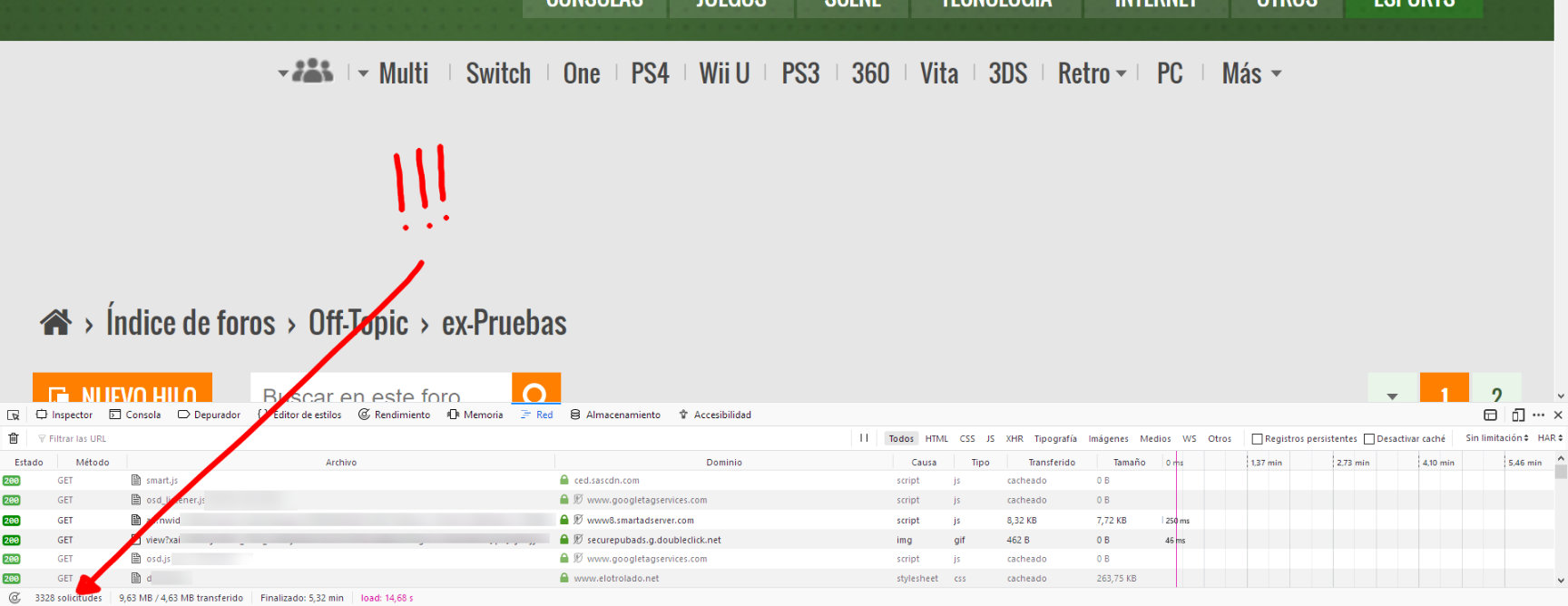Image resolution: width=1568 pixels, height=606 pixels.
Task: Filter requests by JS type
Action: click(x=990, y=439)
